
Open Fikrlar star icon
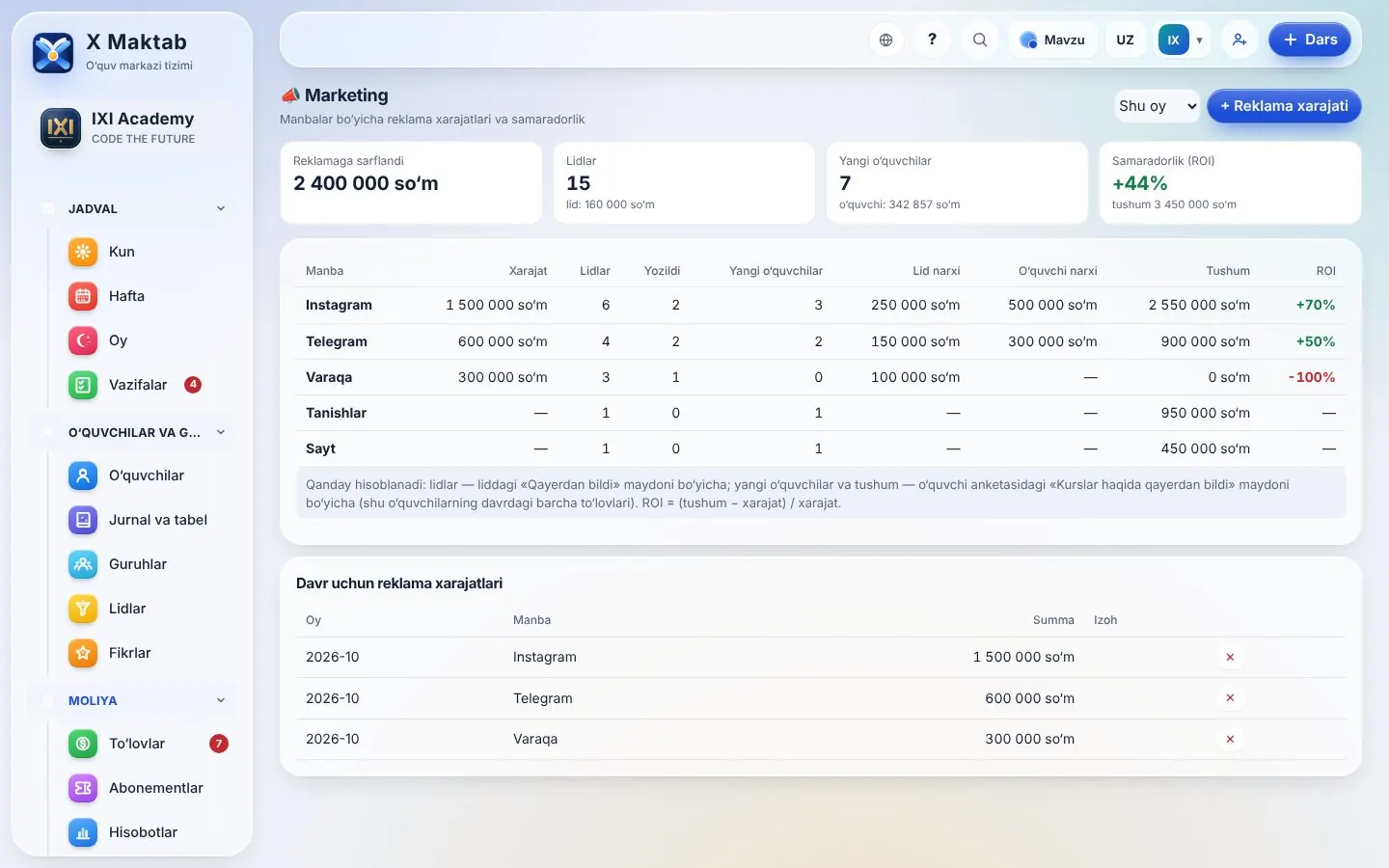point(83,653)
